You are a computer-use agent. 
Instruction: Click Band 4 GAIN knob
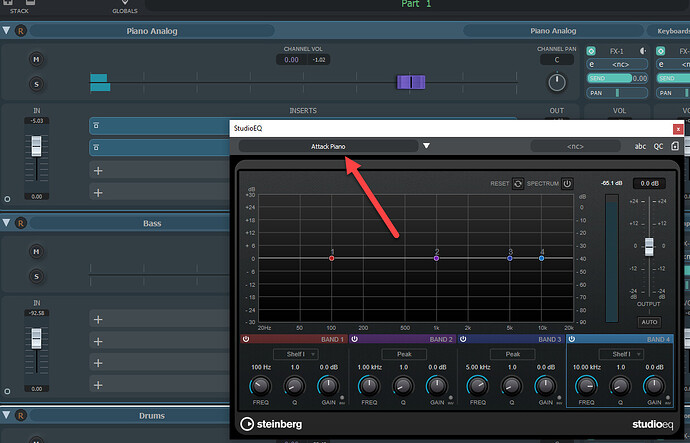click(654, 386)
